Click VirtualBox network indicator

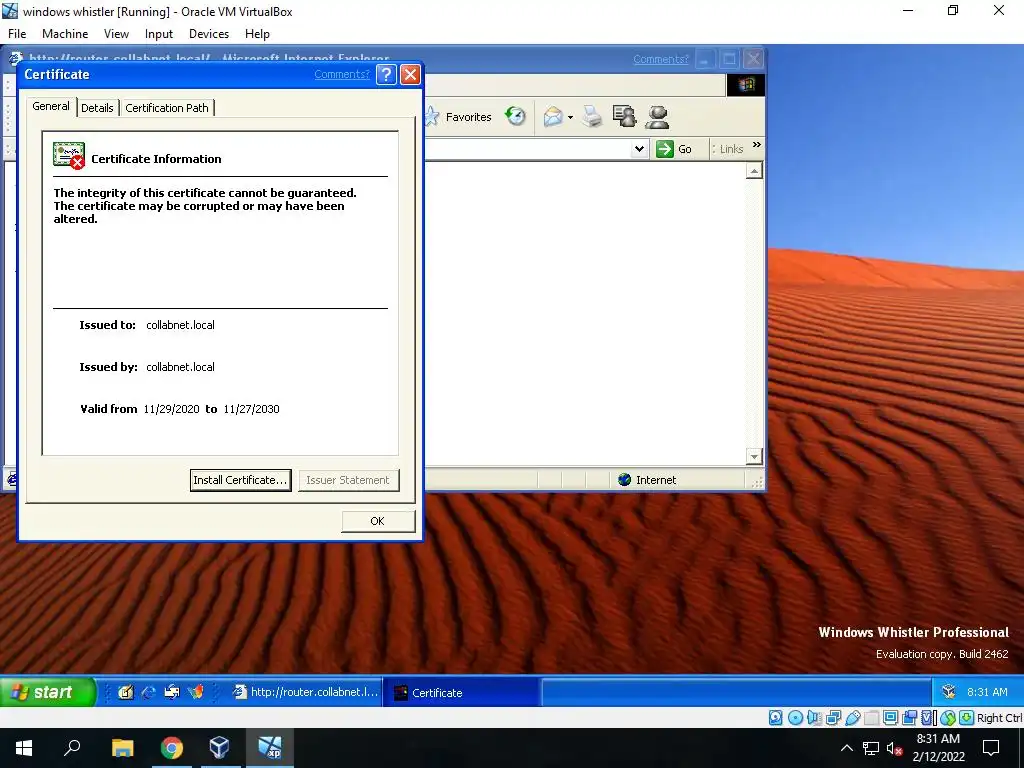point(833,718)
